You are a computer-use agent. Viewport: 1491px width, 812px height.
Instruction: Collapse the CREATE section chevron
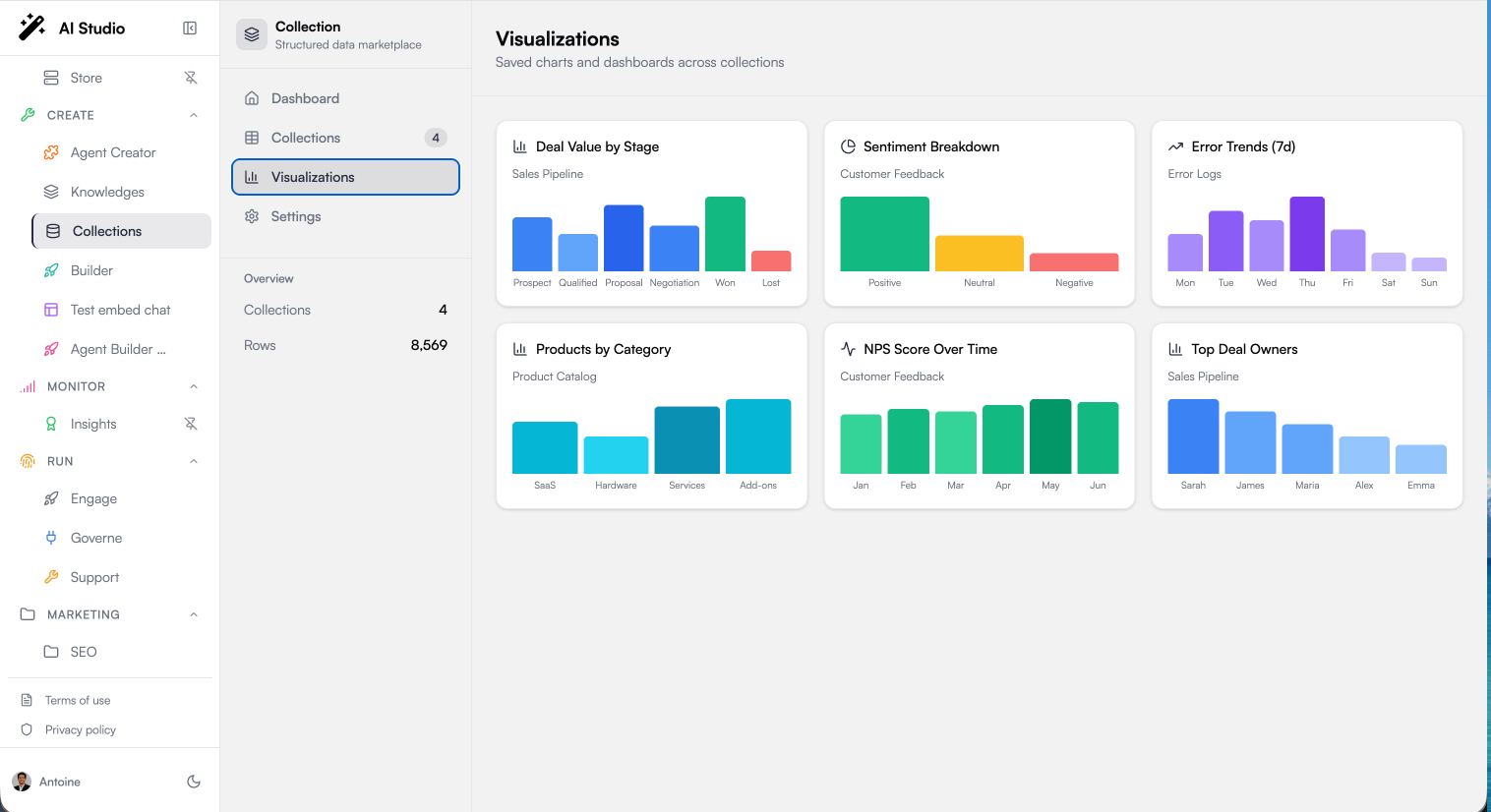[194, 115]
